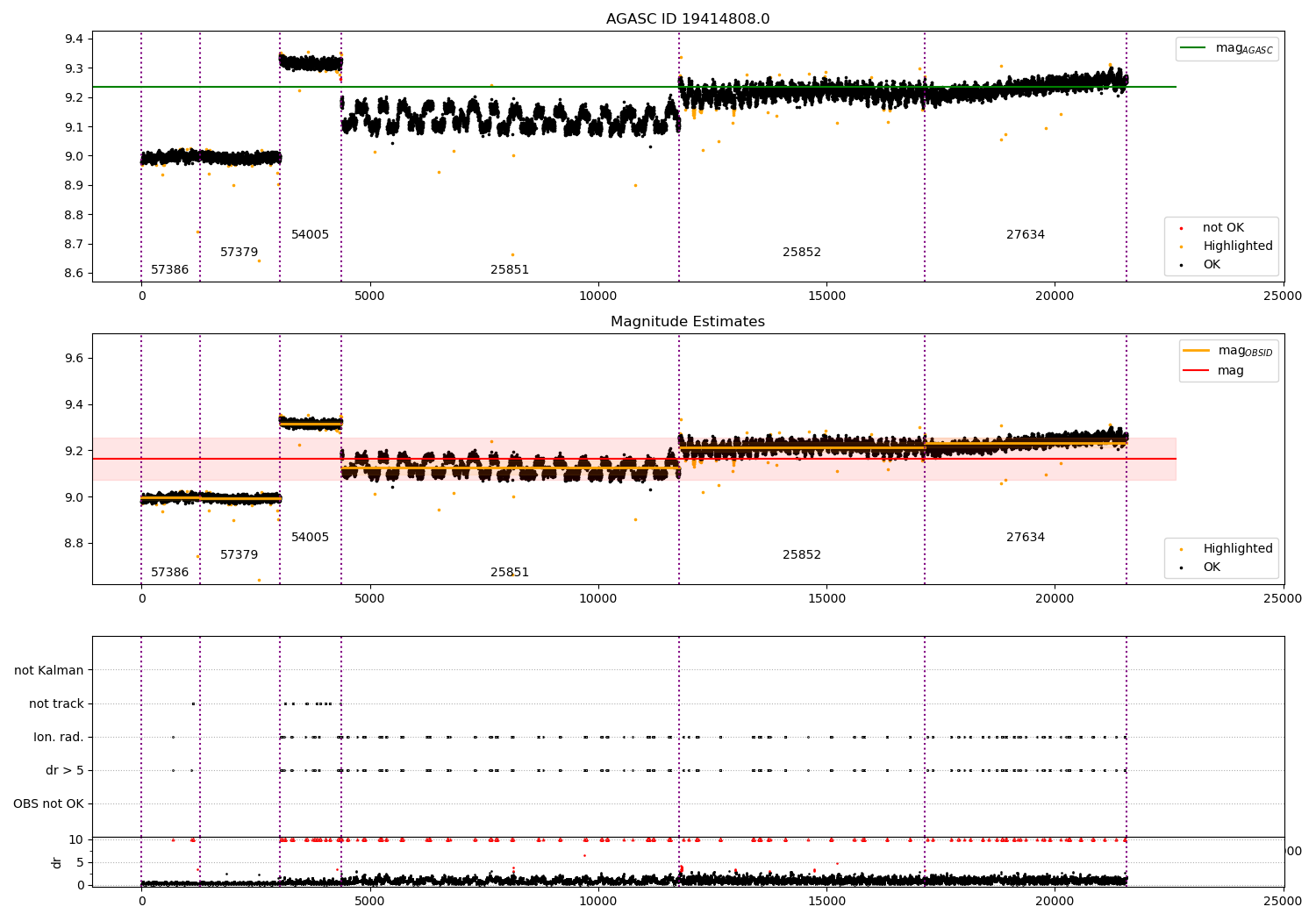
Task: Click obsid label 27634 in Magnitude Estimates plot
Action: [x=1026, y=538]
